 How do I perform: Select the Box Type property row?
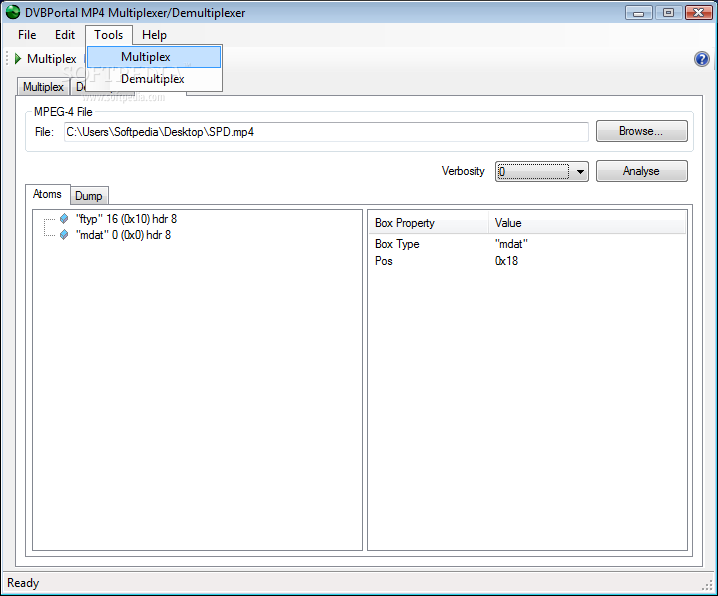pyautogui.click(x=528, y=244)
